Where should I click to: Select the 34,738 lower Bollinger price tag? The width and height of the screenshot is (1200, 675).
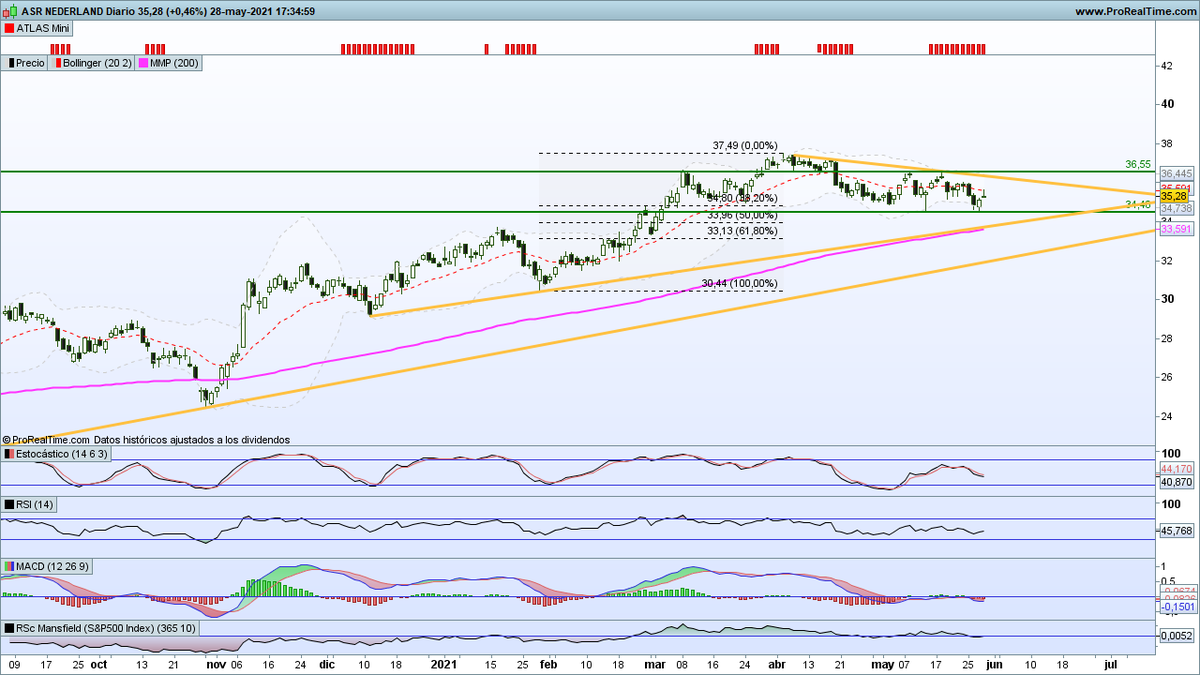(x=1175, y=209)
